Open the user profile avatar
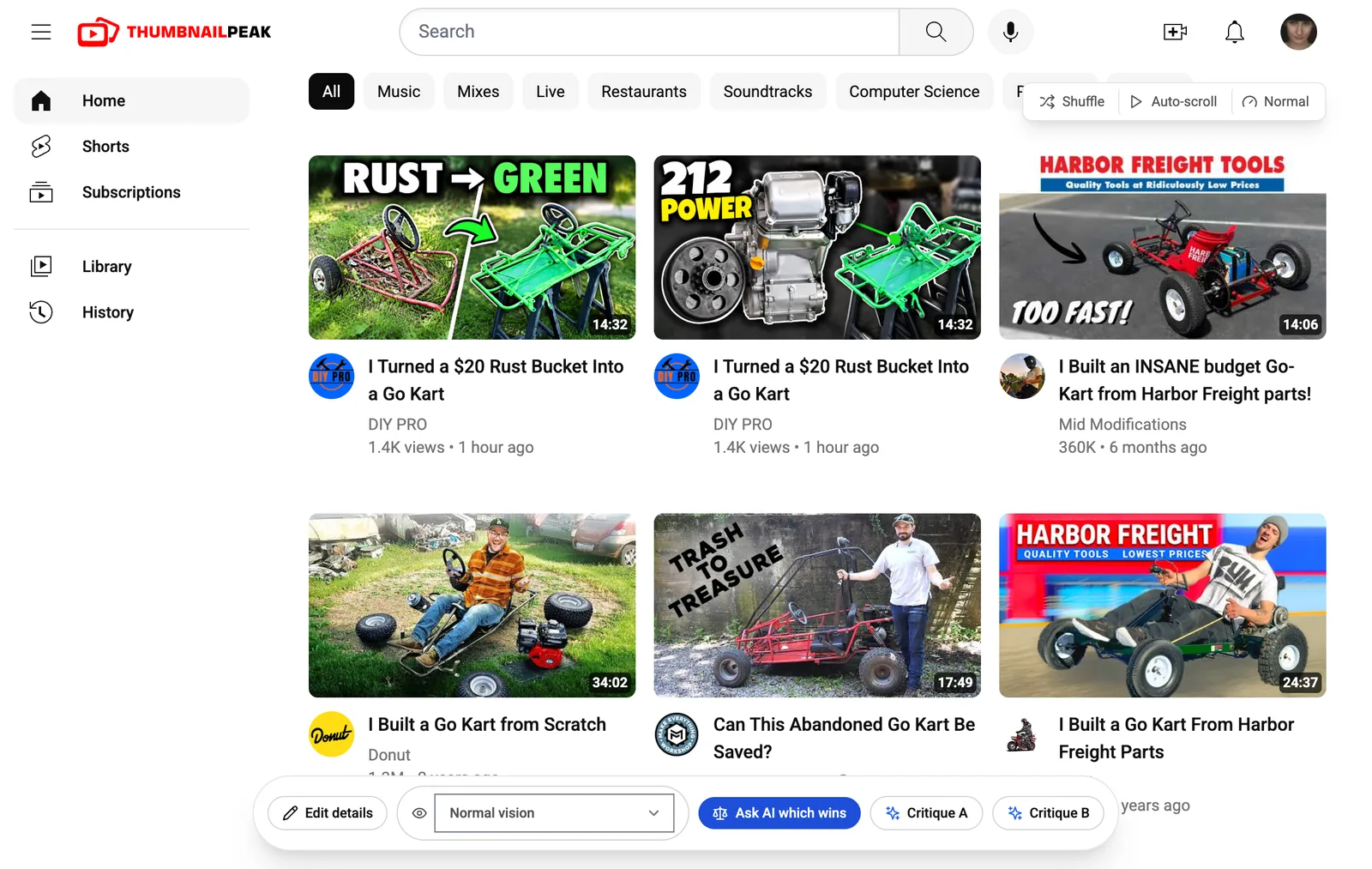Image resolution: width=1372 pixels, height=869 pixels. (x=1298, y=32)
